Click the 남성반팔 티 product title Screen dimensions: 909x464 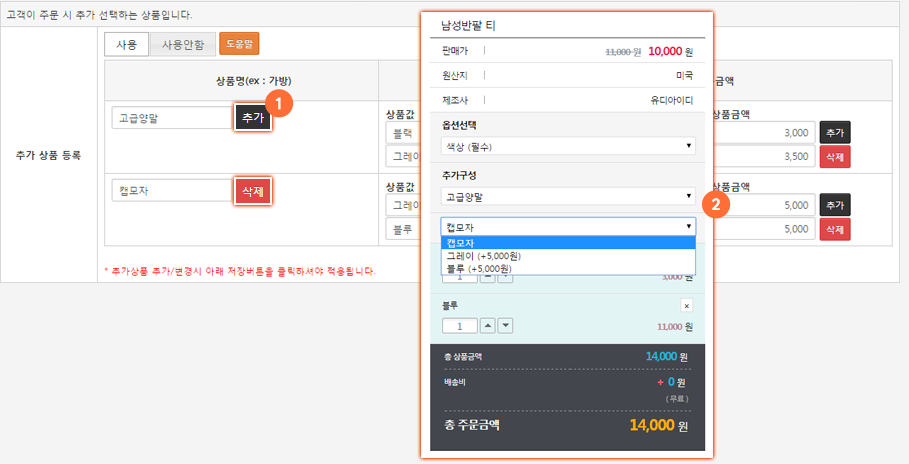(x=468, y=26)
